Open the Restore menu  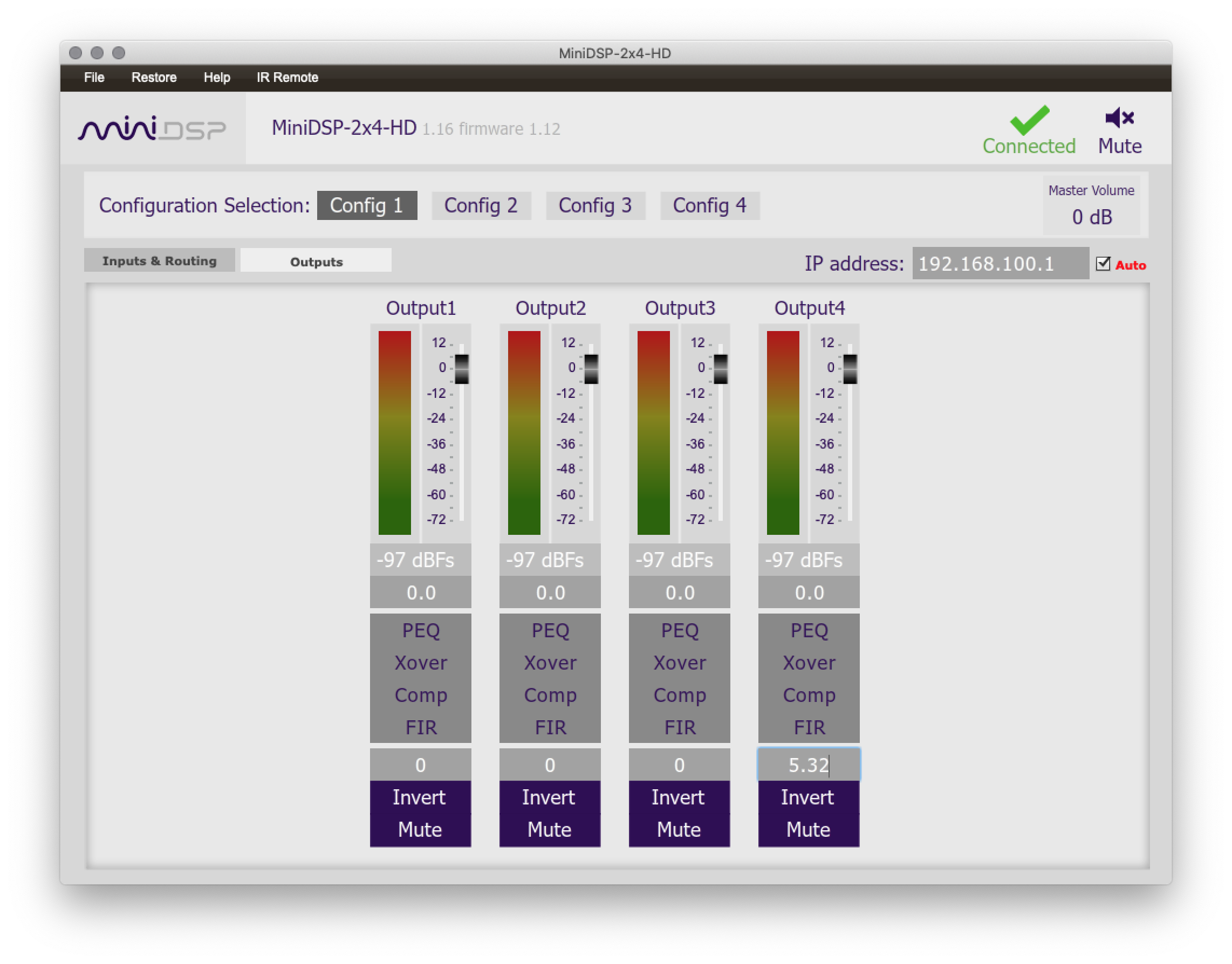click(154, 77)
